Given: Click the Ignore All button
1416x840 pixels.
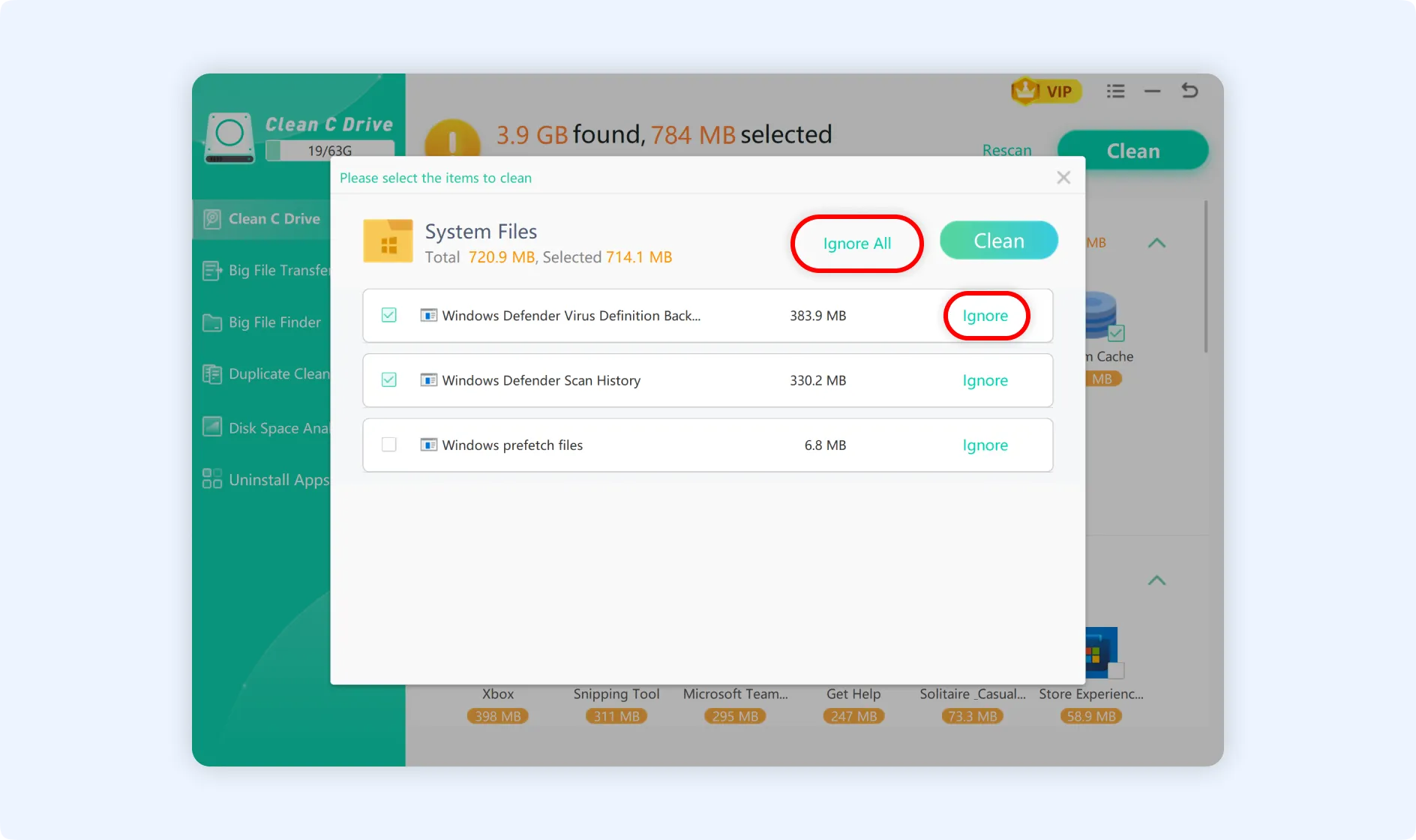Looking at the screenshot, I should (856, 244).
